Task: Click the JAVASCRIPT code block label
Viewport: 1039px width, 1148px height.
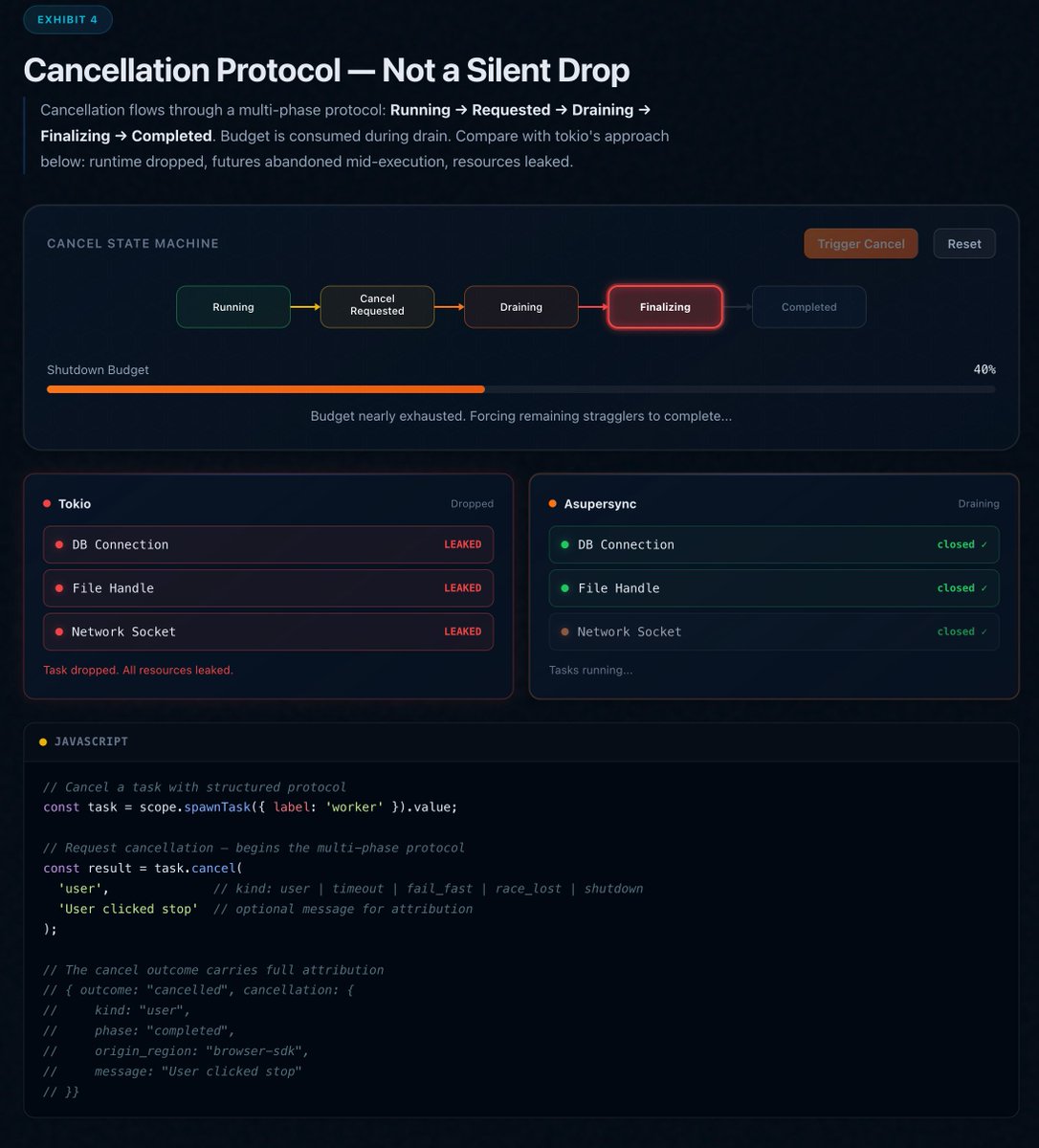Action: (92, 741)
